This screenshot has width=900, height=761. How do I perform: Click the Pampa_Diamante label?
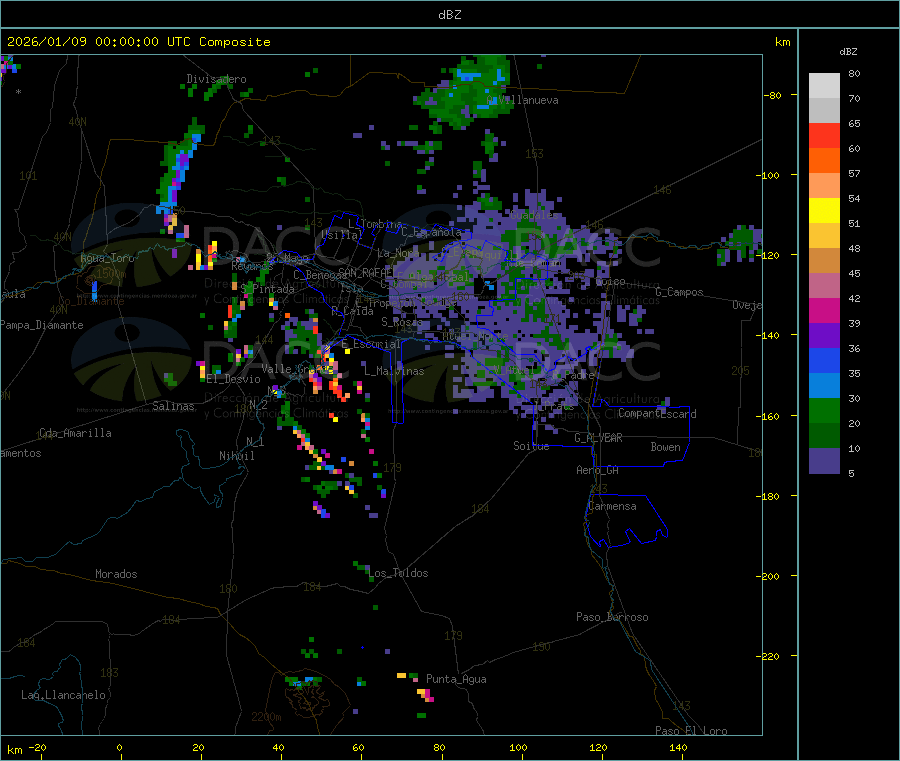tap(42, 325)
